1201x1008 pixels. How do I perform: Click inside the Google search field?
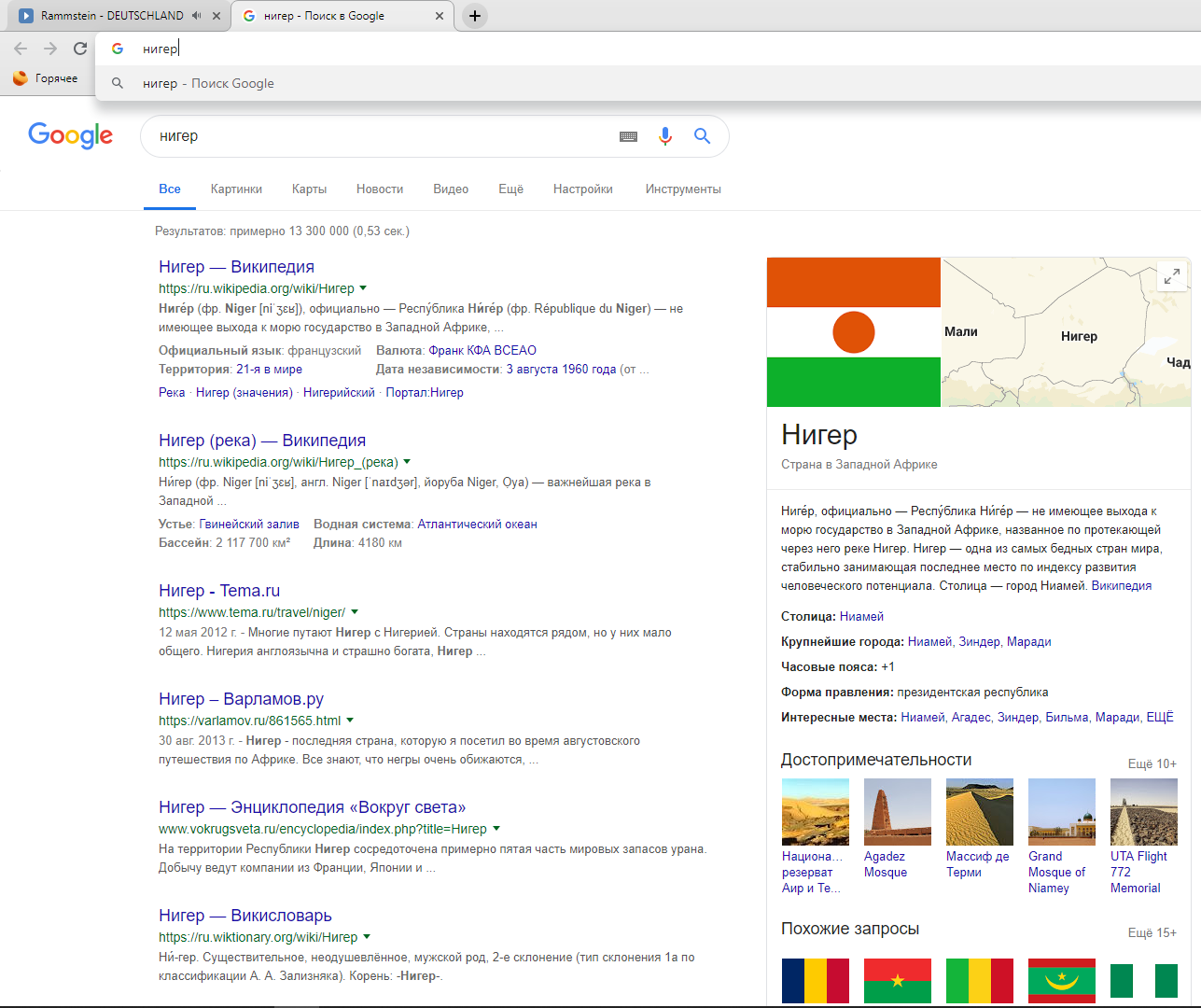coord(383,136)
